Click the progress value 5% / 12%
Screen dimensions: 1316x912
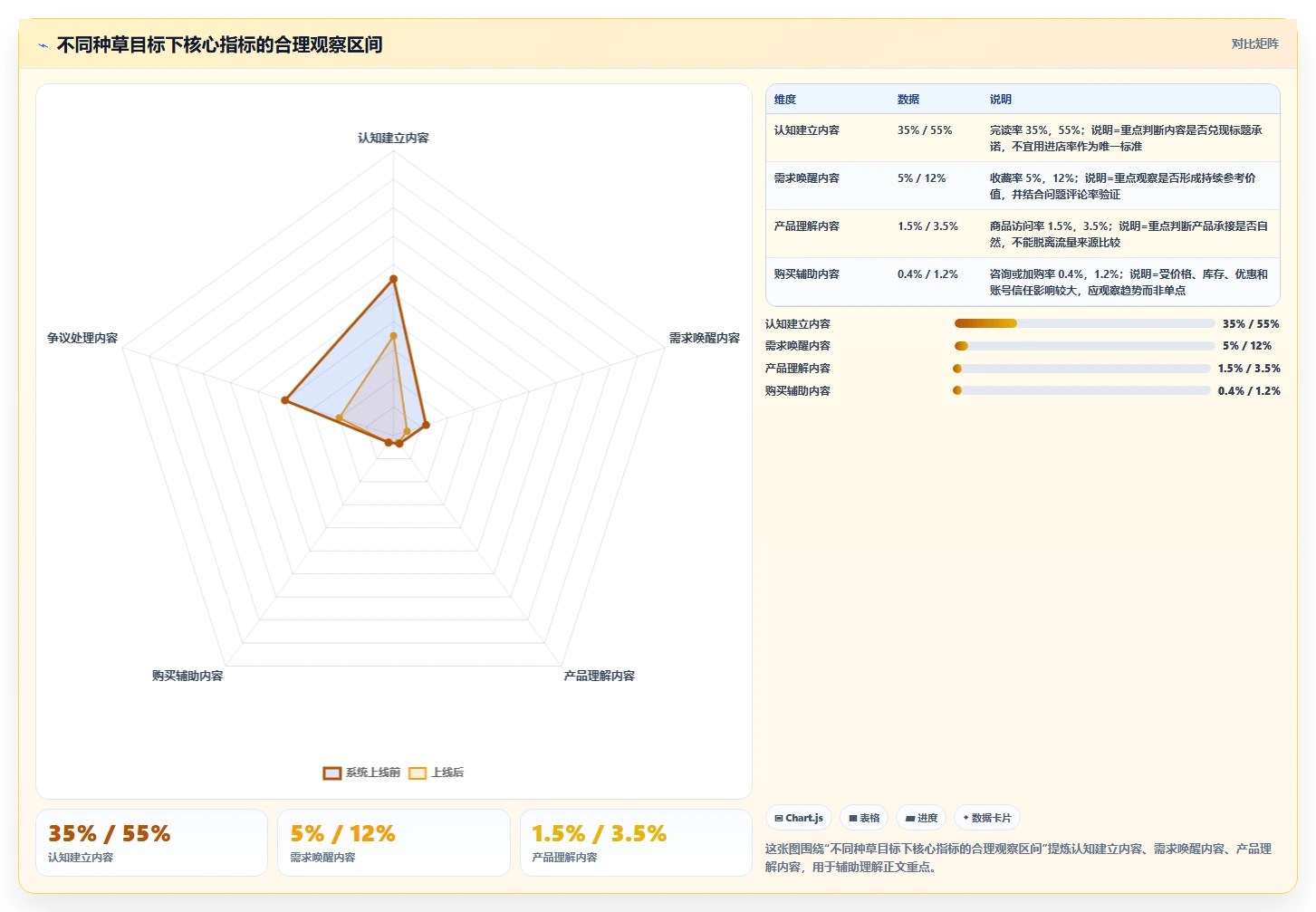click(x=1247, y=346)
